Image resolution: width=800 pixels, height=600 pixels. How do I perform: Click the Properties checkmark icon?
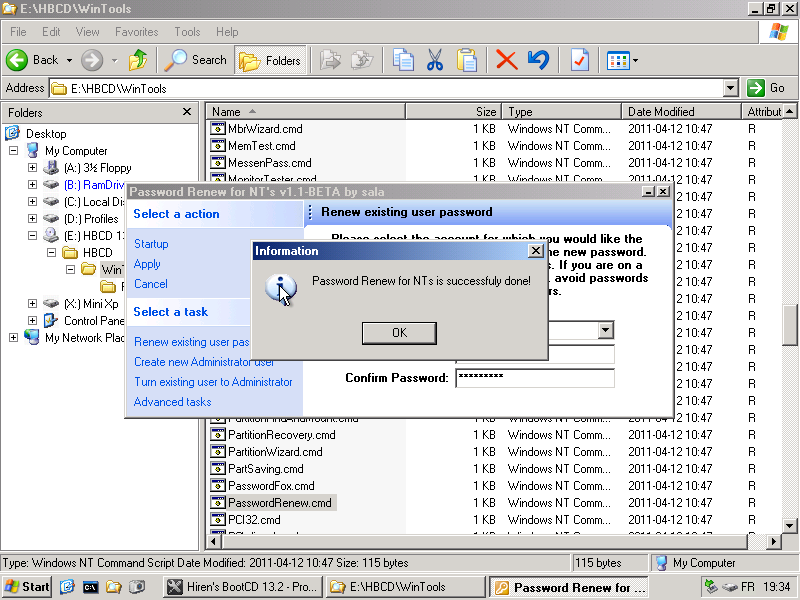580,60
